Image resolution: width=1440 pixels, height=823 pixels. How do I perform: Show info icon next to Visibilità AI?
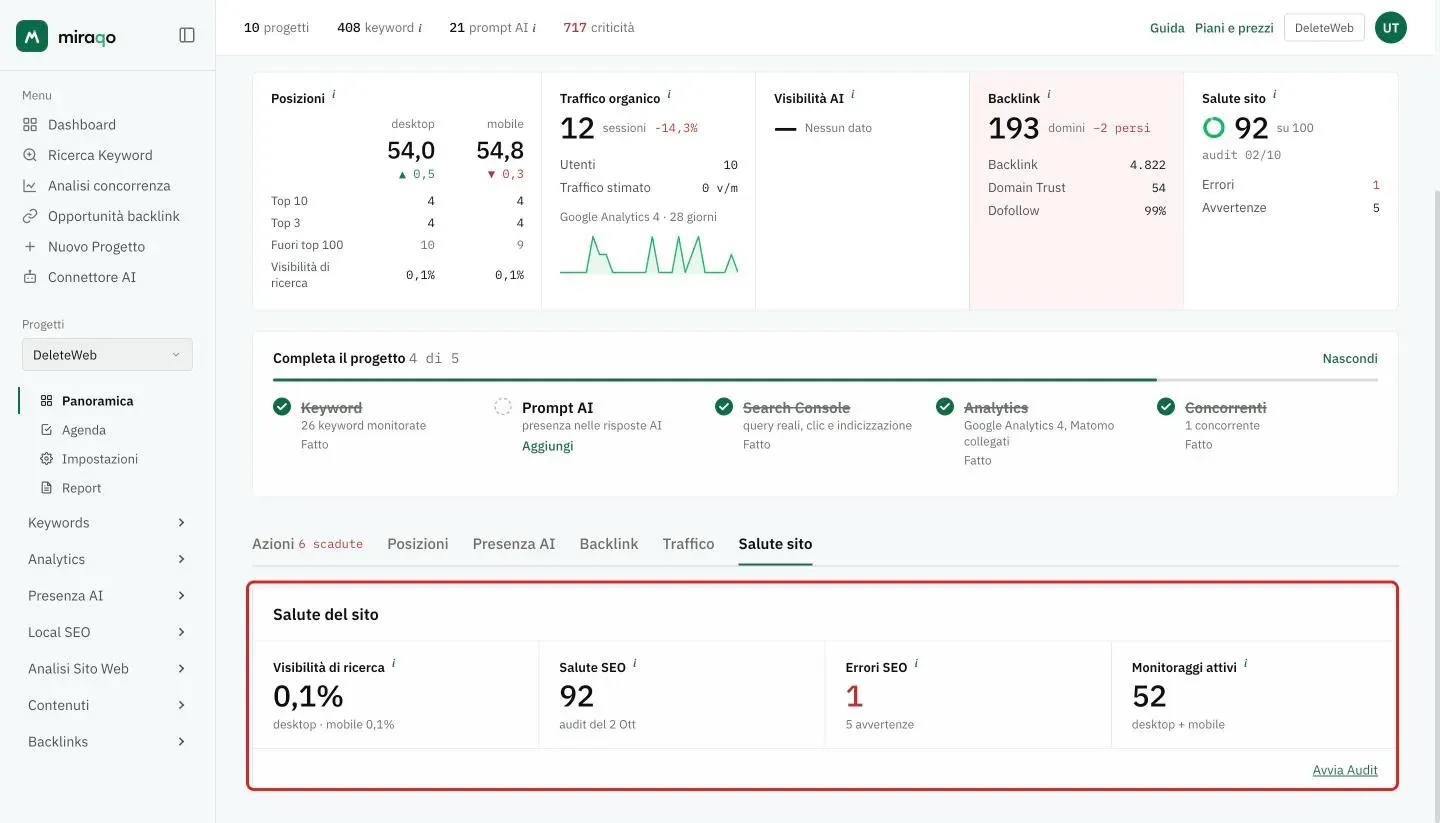[853, 95]
